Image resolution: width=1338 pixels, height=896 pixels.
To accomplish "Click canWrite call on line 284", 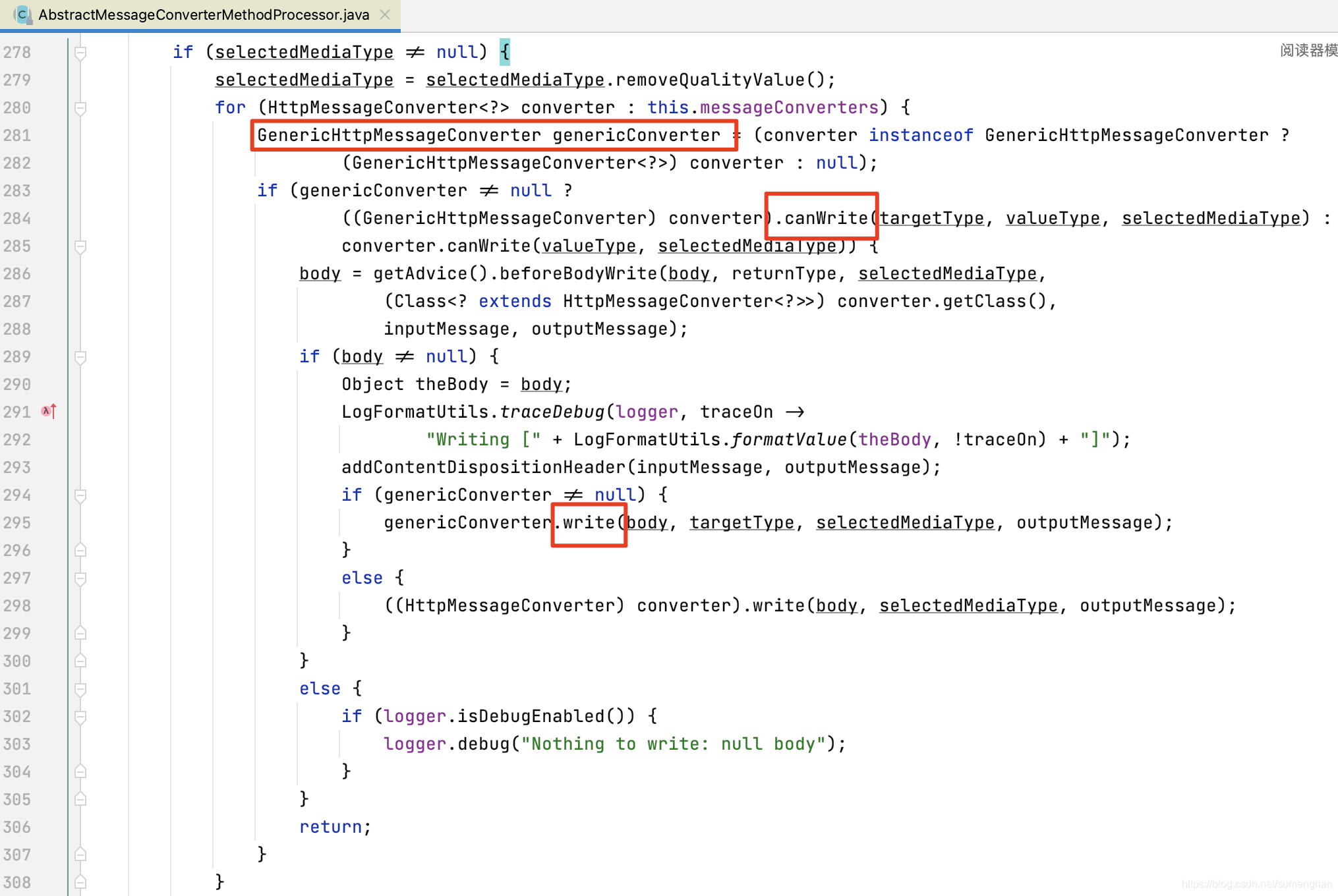I will tap(826, 218).
